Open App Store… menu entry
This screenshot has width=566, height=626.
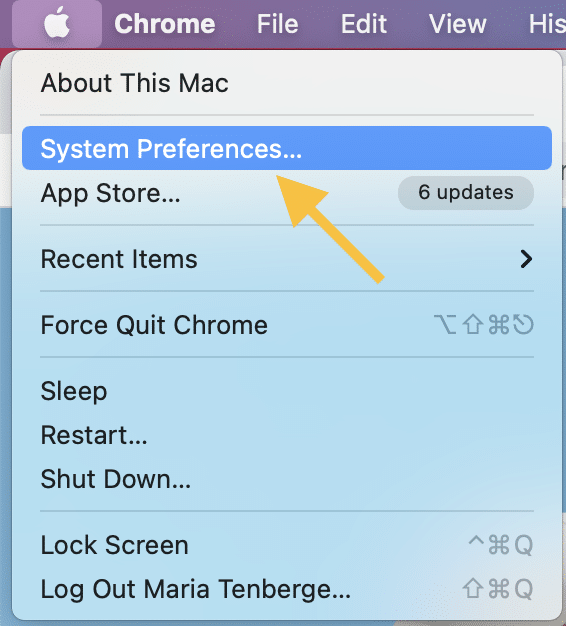[x=287, y=193]
